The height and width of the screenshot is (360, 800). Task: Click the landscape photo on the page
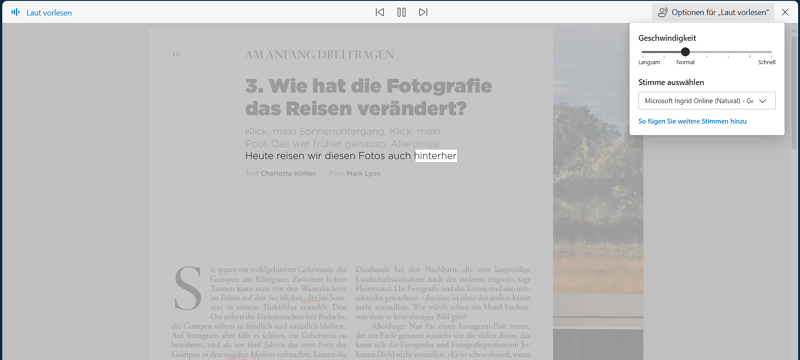pos(597,194)
